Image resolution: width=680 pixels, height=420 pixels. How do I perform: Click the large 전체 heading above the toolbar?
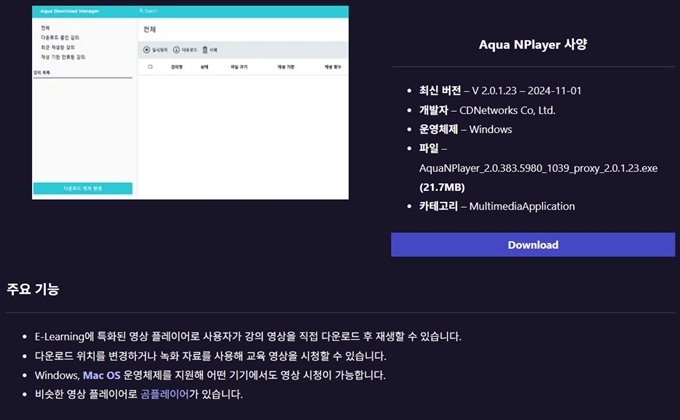coord(150,30)
